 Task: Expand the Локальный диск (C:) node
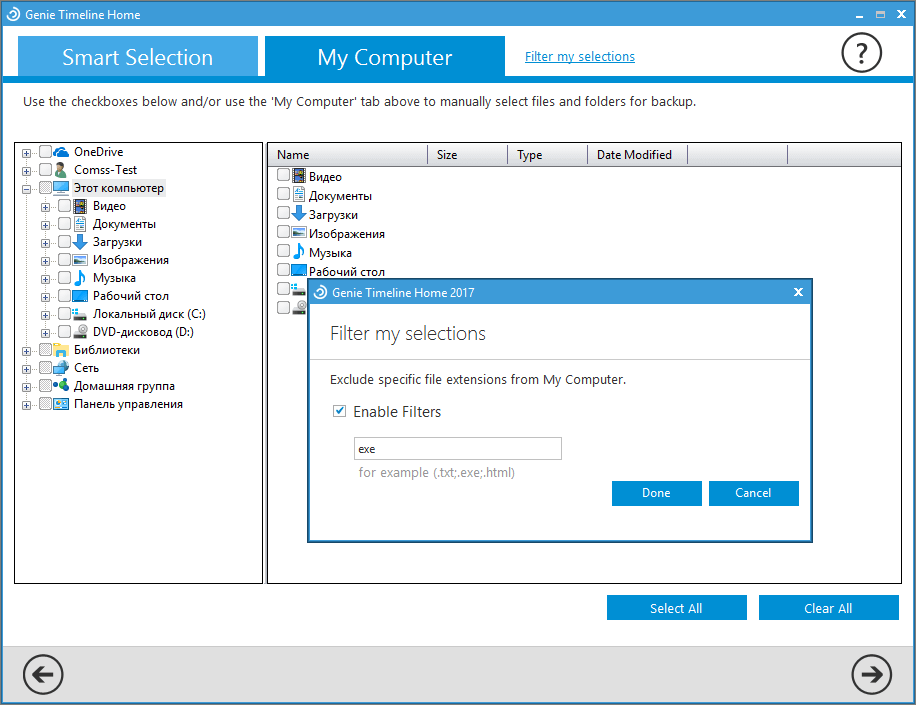pyautogui.click(x=45, y=315)
